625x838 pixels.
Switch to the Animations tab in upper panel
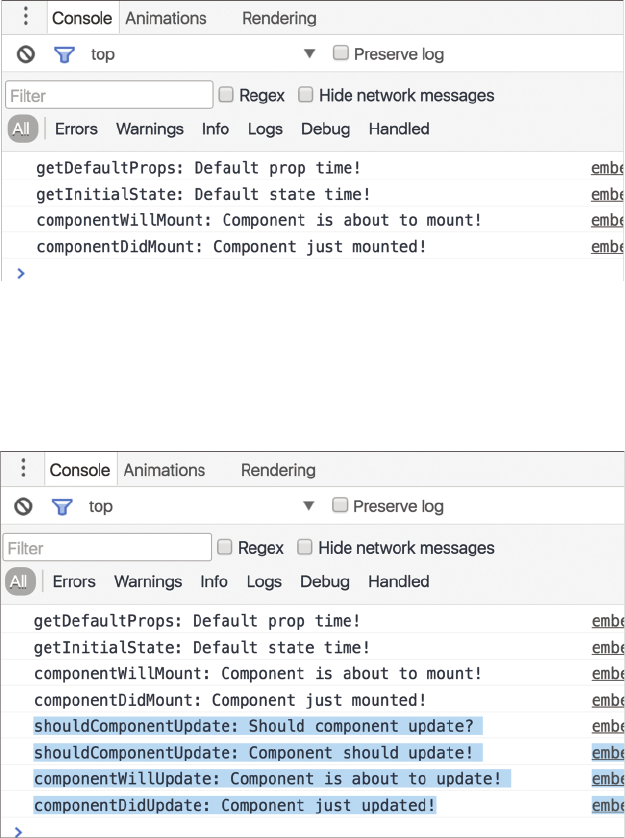coord(165,18)
